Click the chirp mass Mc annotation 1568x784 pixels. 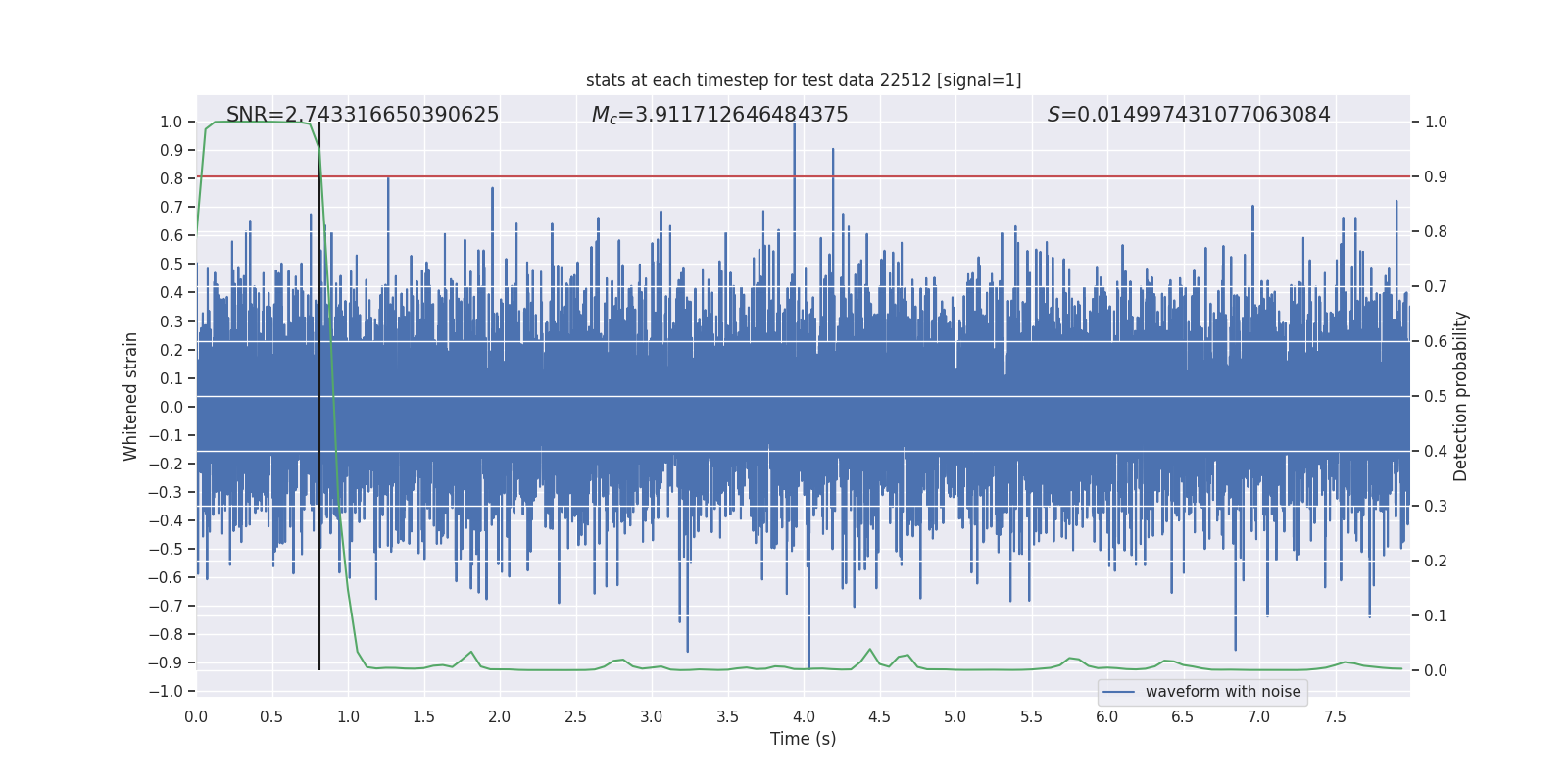[x=719, y=115]
